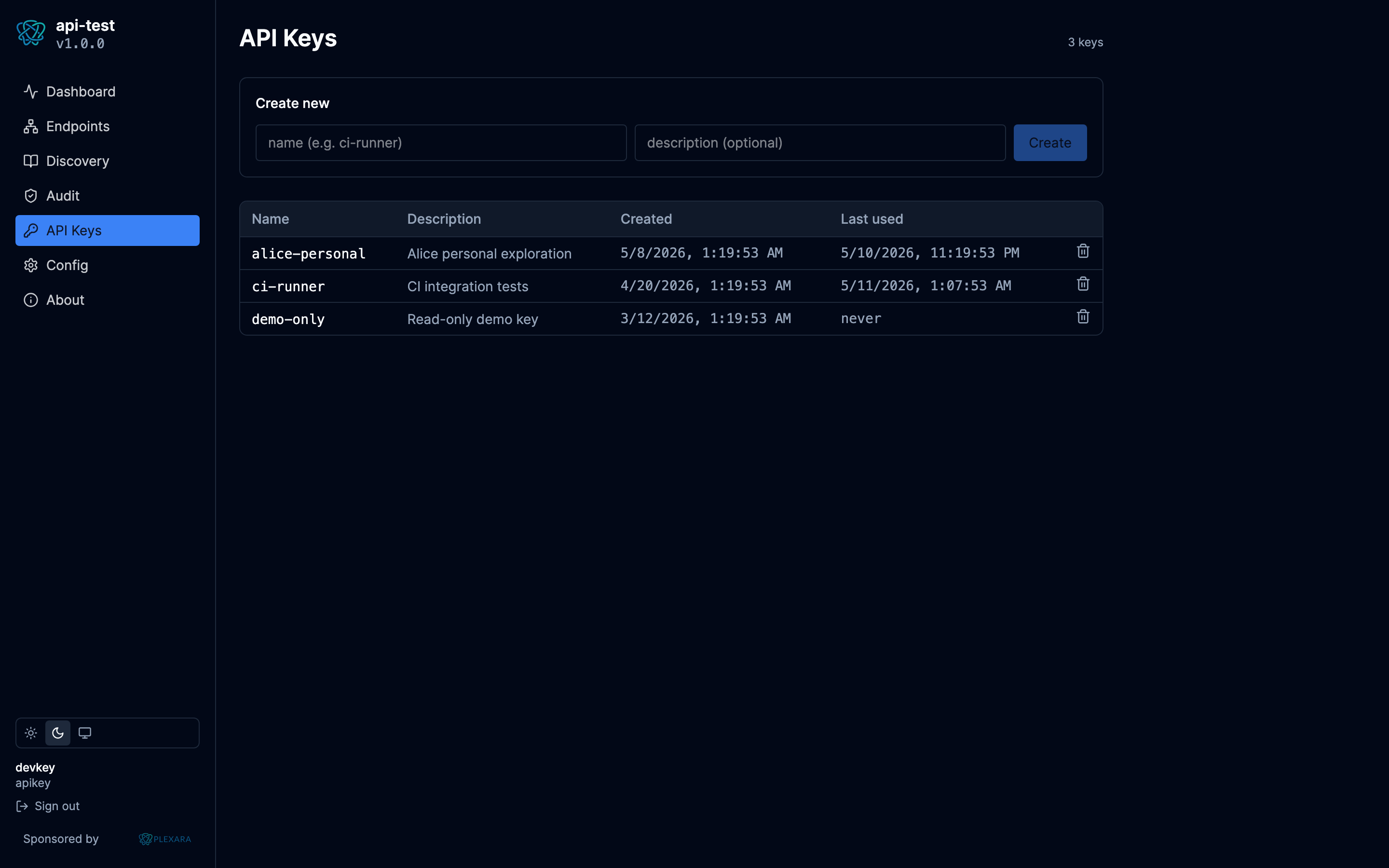Click the API Keys key icon
Viewport: 1389px width, 868px height.
pos(31,231)
